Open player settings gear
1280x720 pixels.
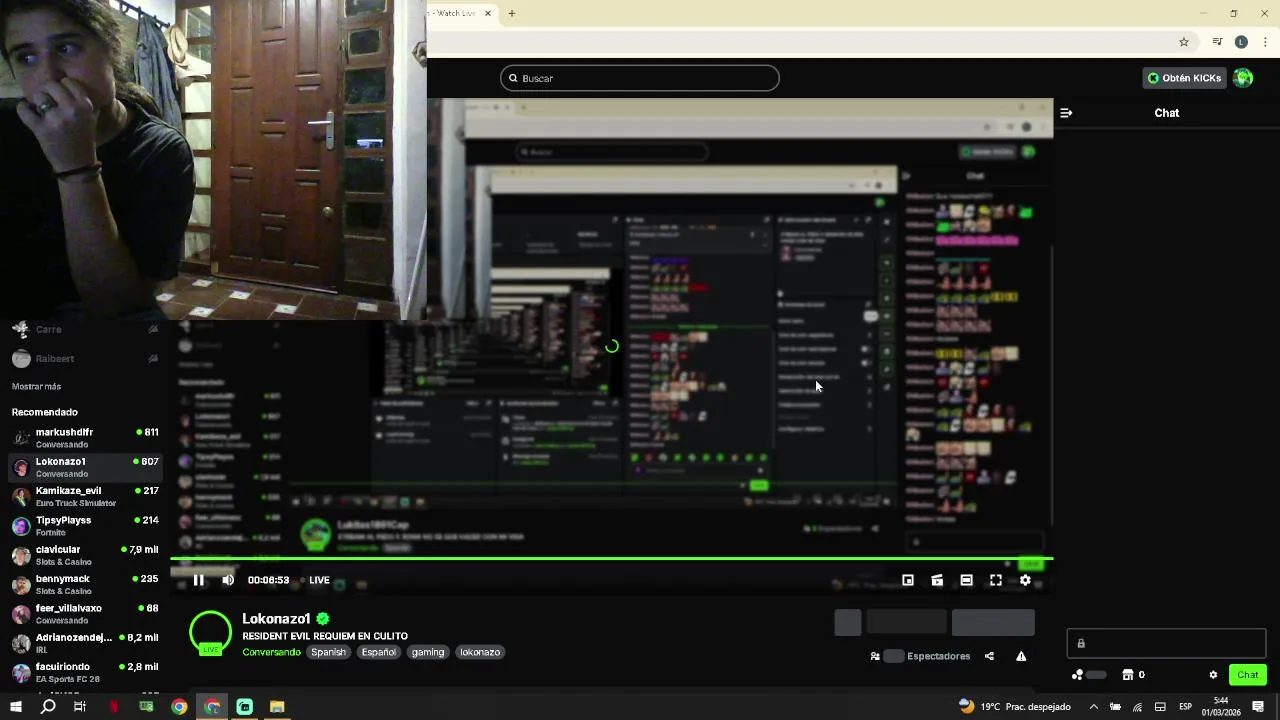coord(1025,580)
